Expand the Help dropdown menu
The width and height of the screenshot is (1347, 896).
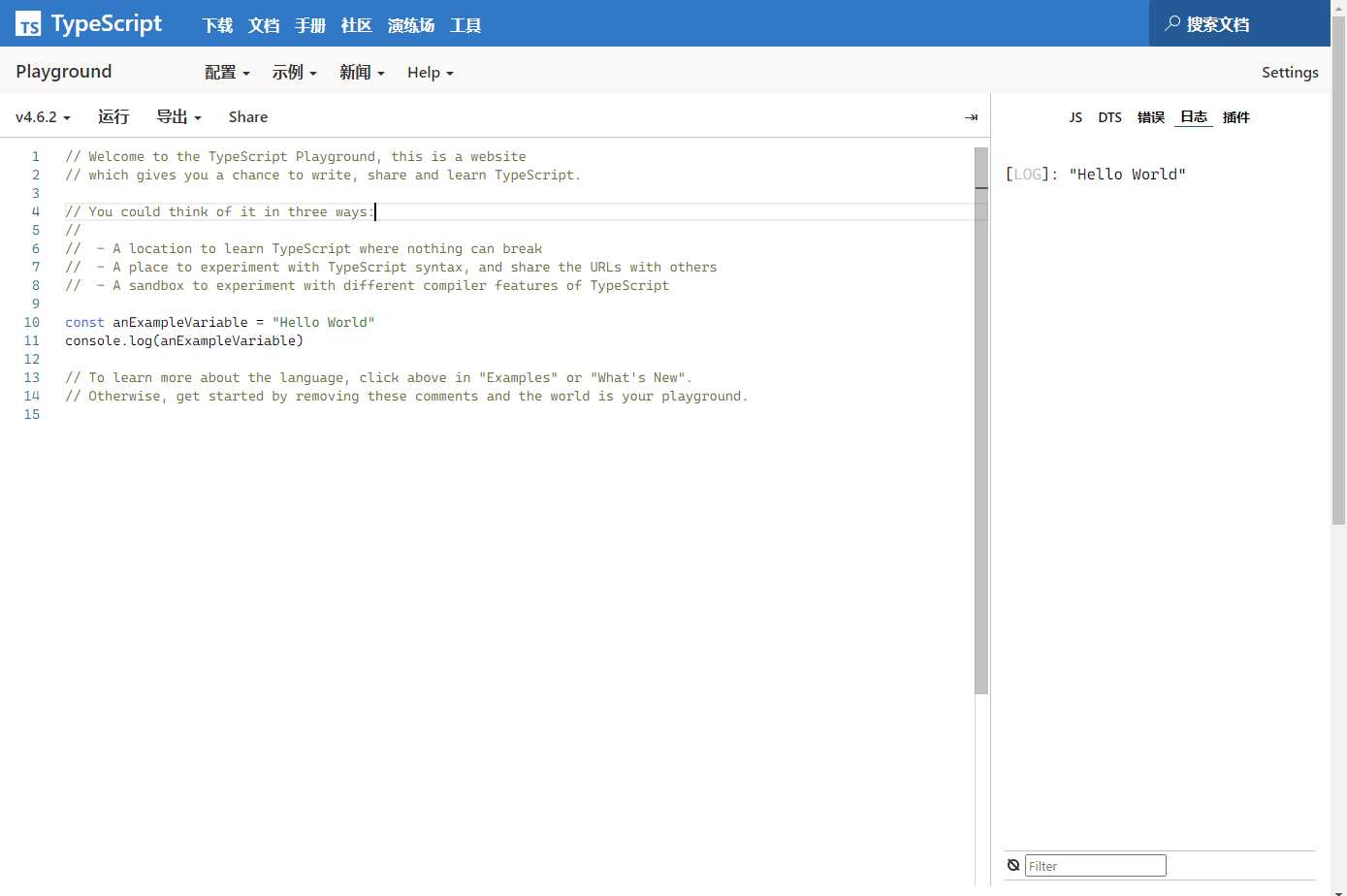point(431,72)
